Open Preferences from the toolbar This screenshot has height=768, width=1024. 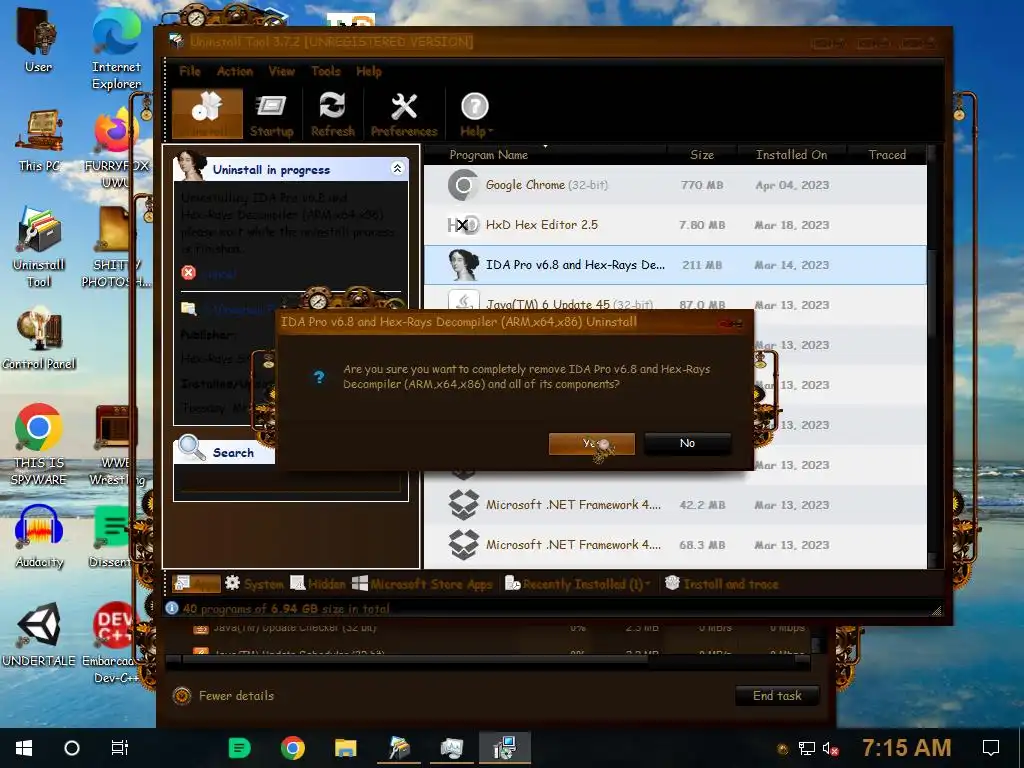coord(404,115)
